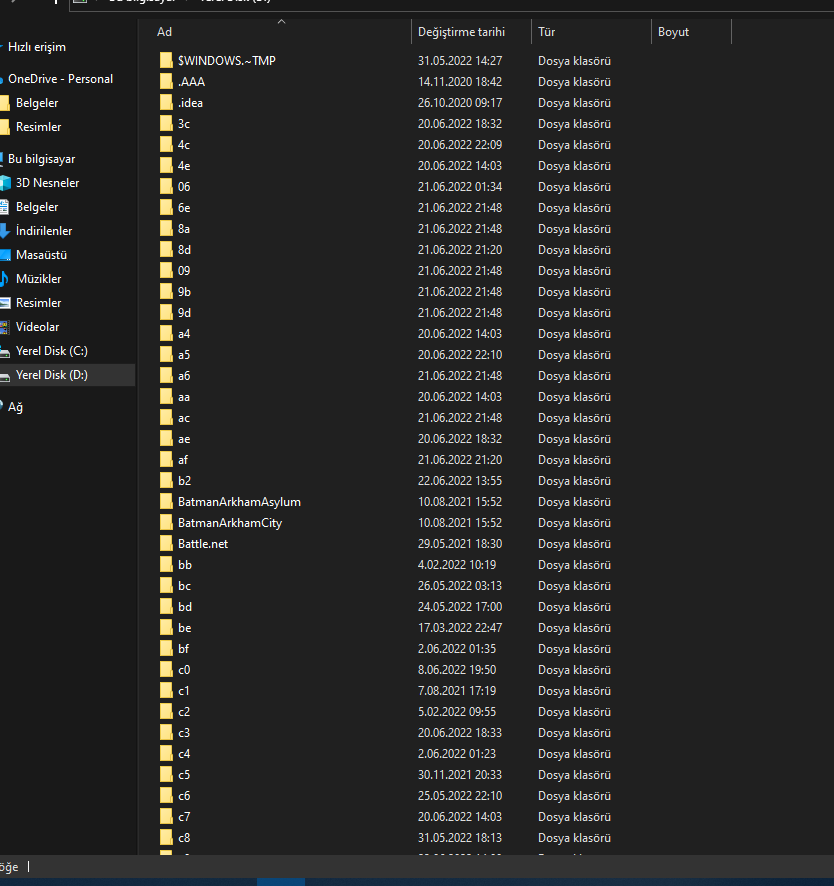Select Bu bilgisayar in navigation pane
The width and height of the screenshot is (834, 886).
pyautogui.click(x=41, y=159)
